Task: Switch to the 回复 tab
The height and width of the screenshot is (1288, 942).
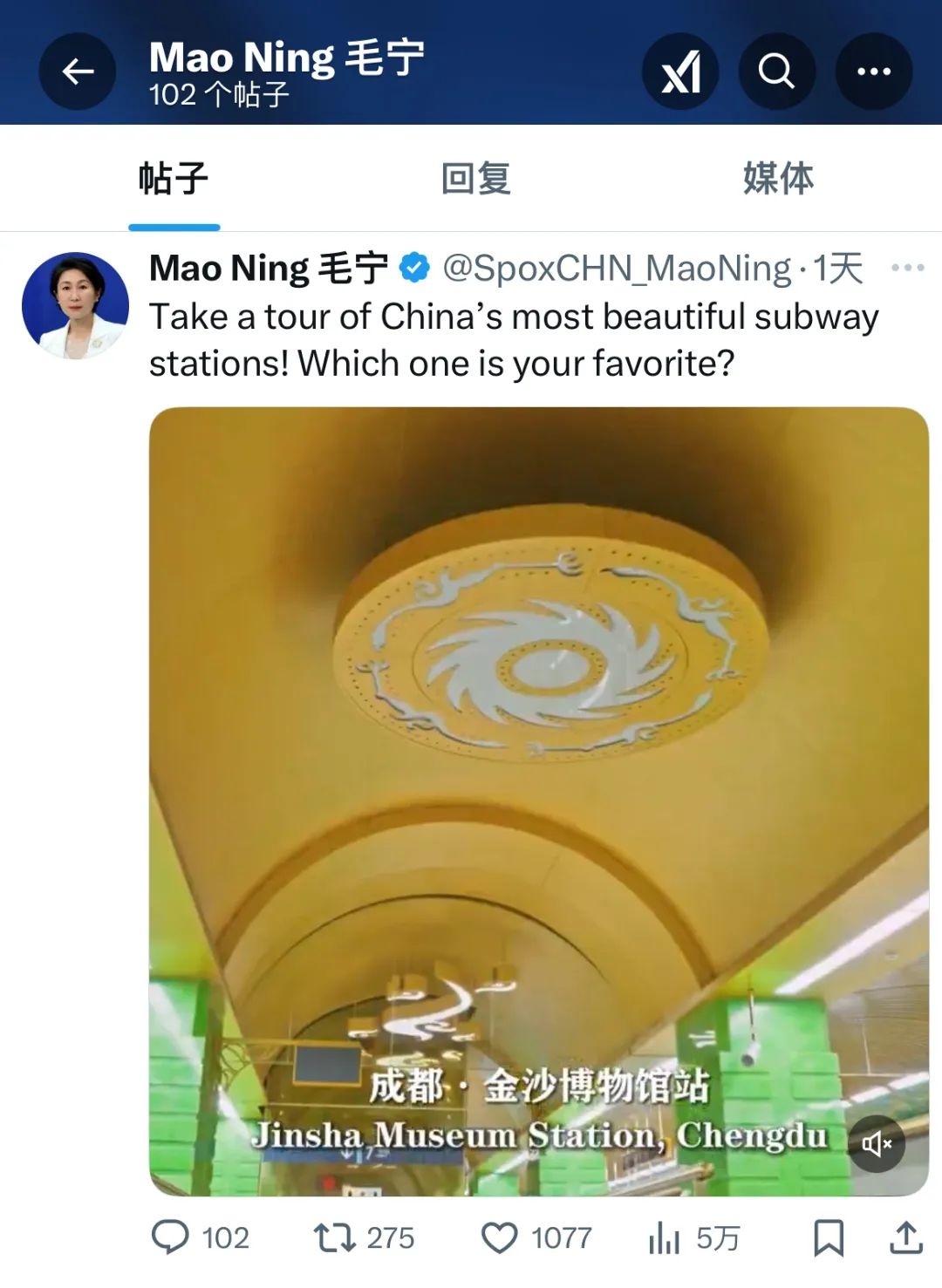Action: 475,179
